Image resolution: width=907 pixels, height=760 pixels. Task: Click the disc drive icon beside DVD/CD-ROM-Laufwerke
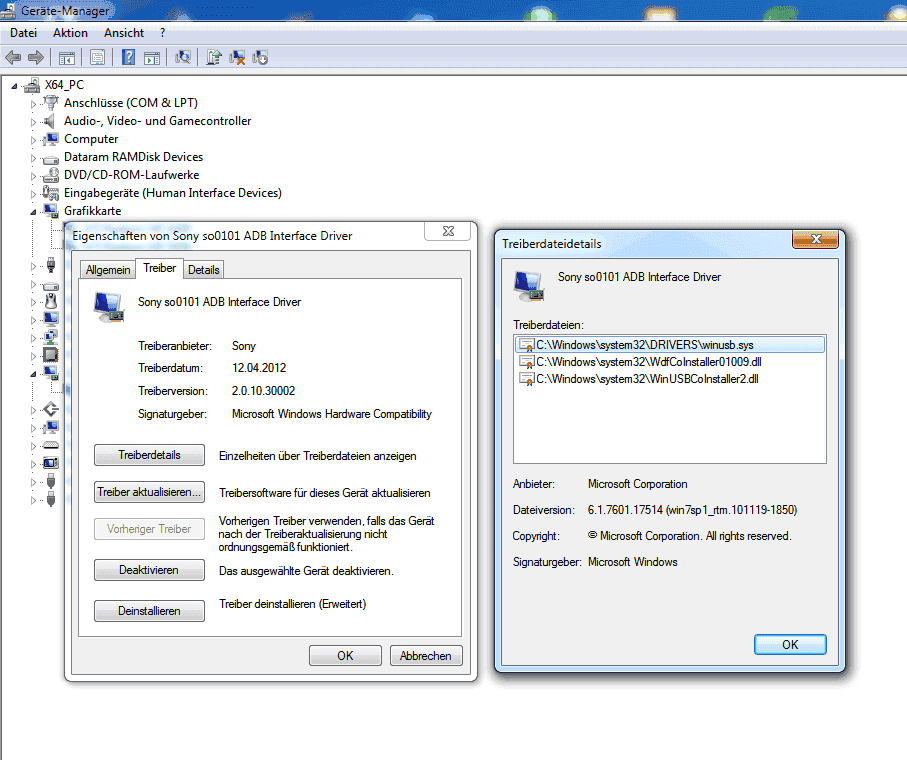coord(51,175)
